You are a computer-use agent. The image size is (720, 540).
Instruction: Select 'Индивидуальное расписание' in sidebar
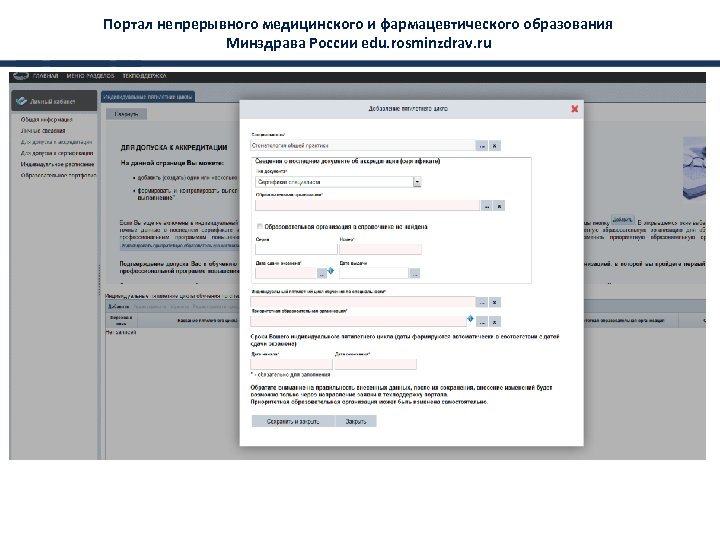(57, 164)
